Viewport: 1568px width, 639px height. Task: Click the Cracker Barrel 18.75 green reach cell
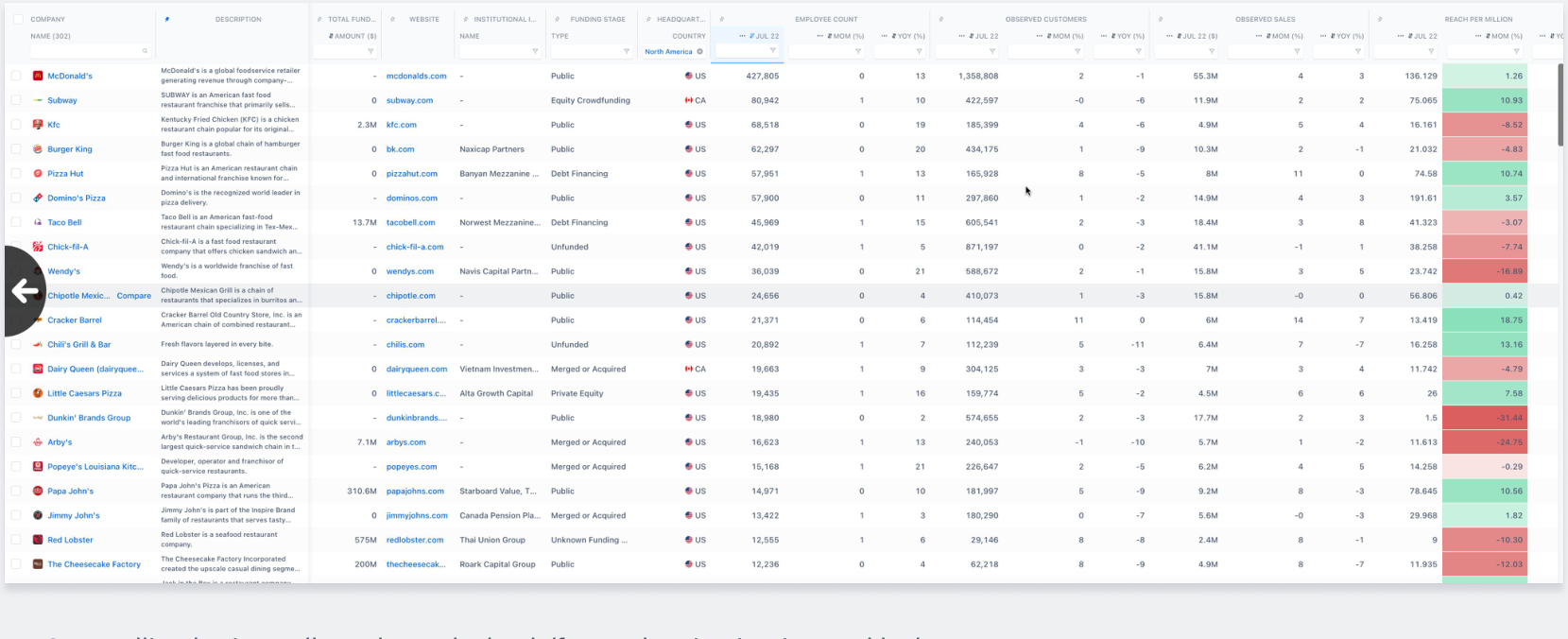pyautogui.click(x=1487, y=320)
